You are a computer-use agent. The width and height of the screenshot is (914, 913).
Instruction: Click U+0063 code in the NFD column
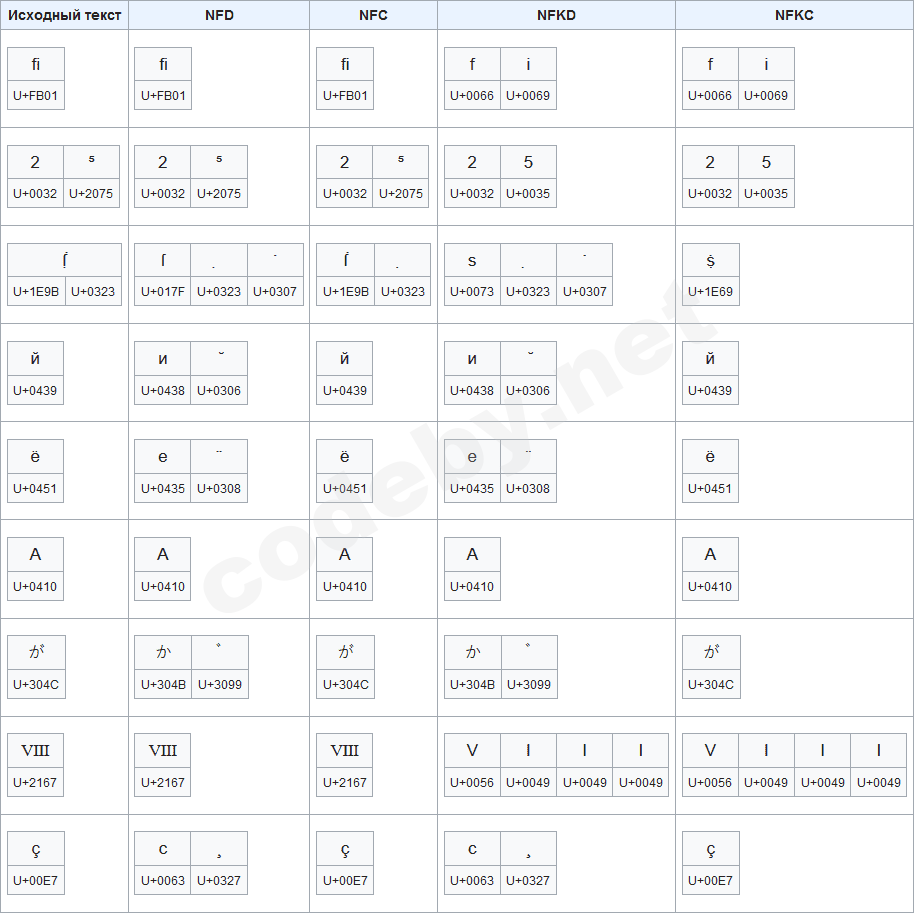point(163,880)
